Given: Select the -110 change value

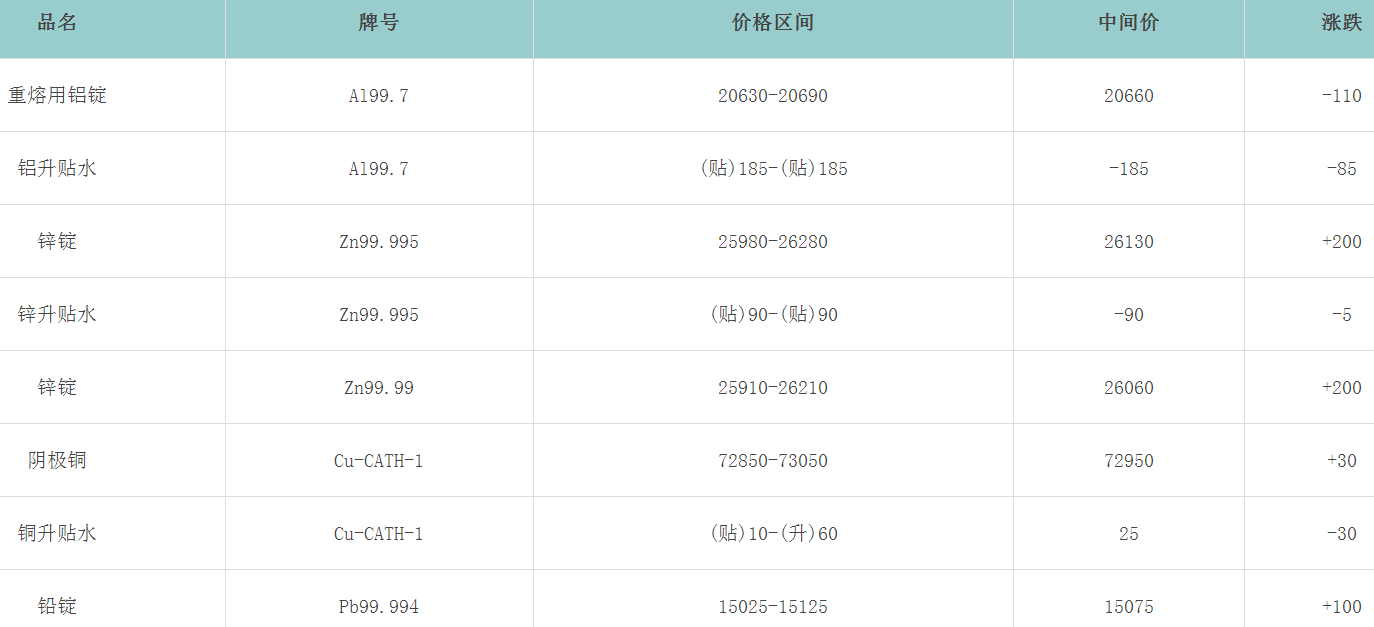Looking at the screenshot, I should point(1341,96).
